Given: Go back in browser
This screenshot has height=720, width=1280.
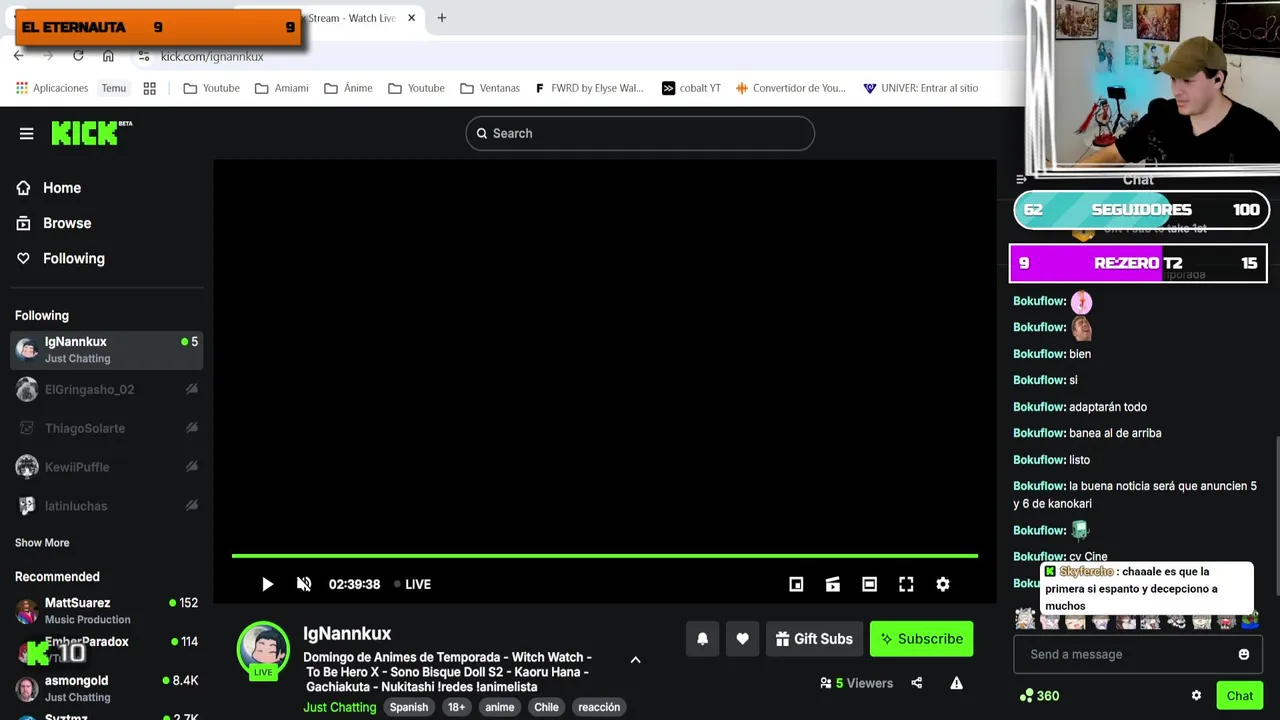Looking at the screenshot, I should 18,56.
